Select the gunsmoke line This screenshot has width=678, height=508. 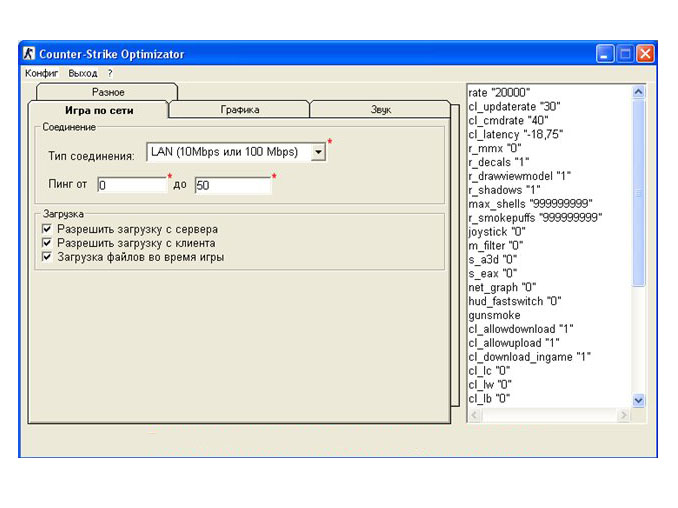[494, 315]
